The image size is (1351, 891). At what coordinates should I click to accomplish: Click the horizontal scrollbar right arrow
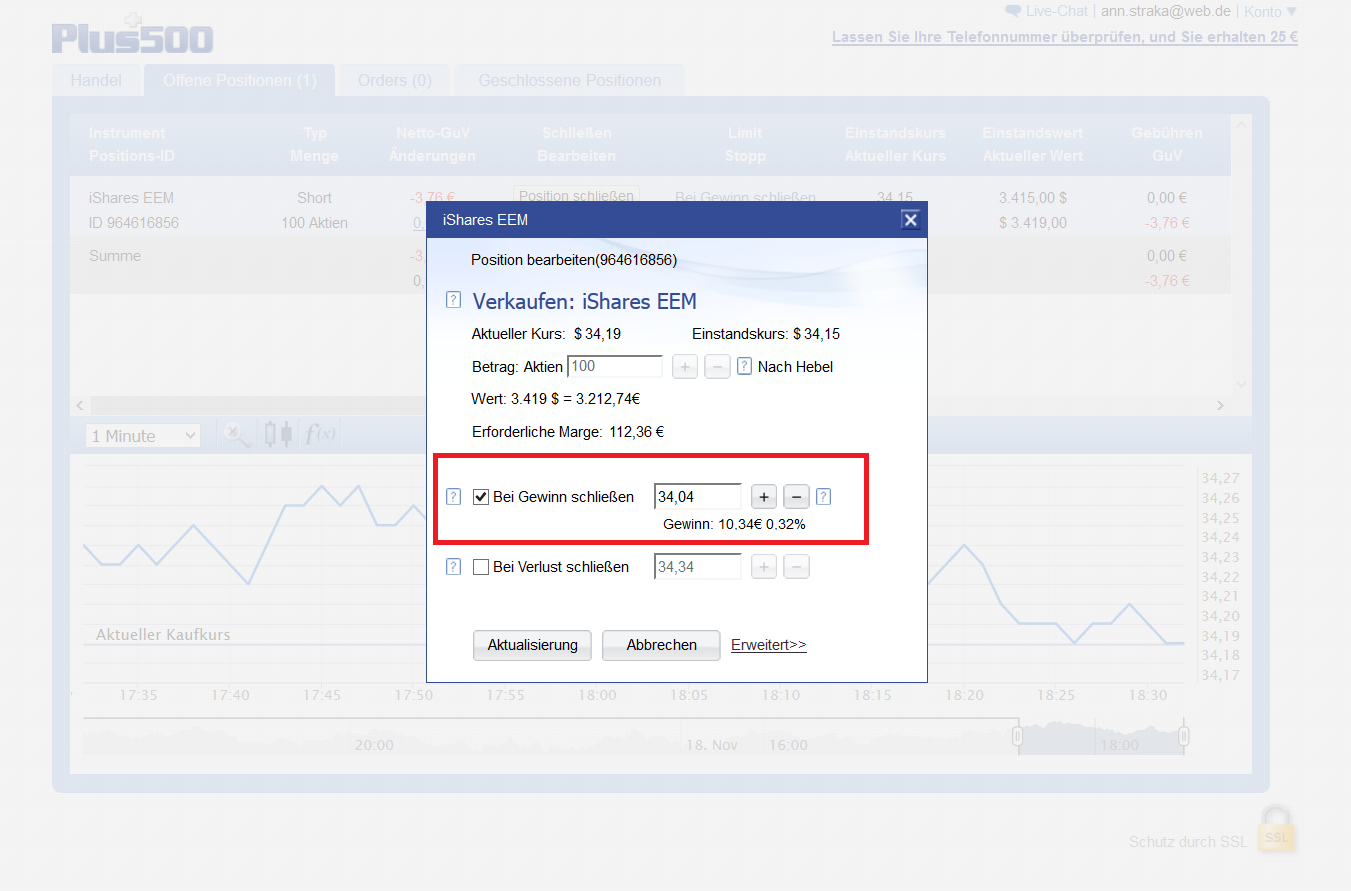(1221, 405)
